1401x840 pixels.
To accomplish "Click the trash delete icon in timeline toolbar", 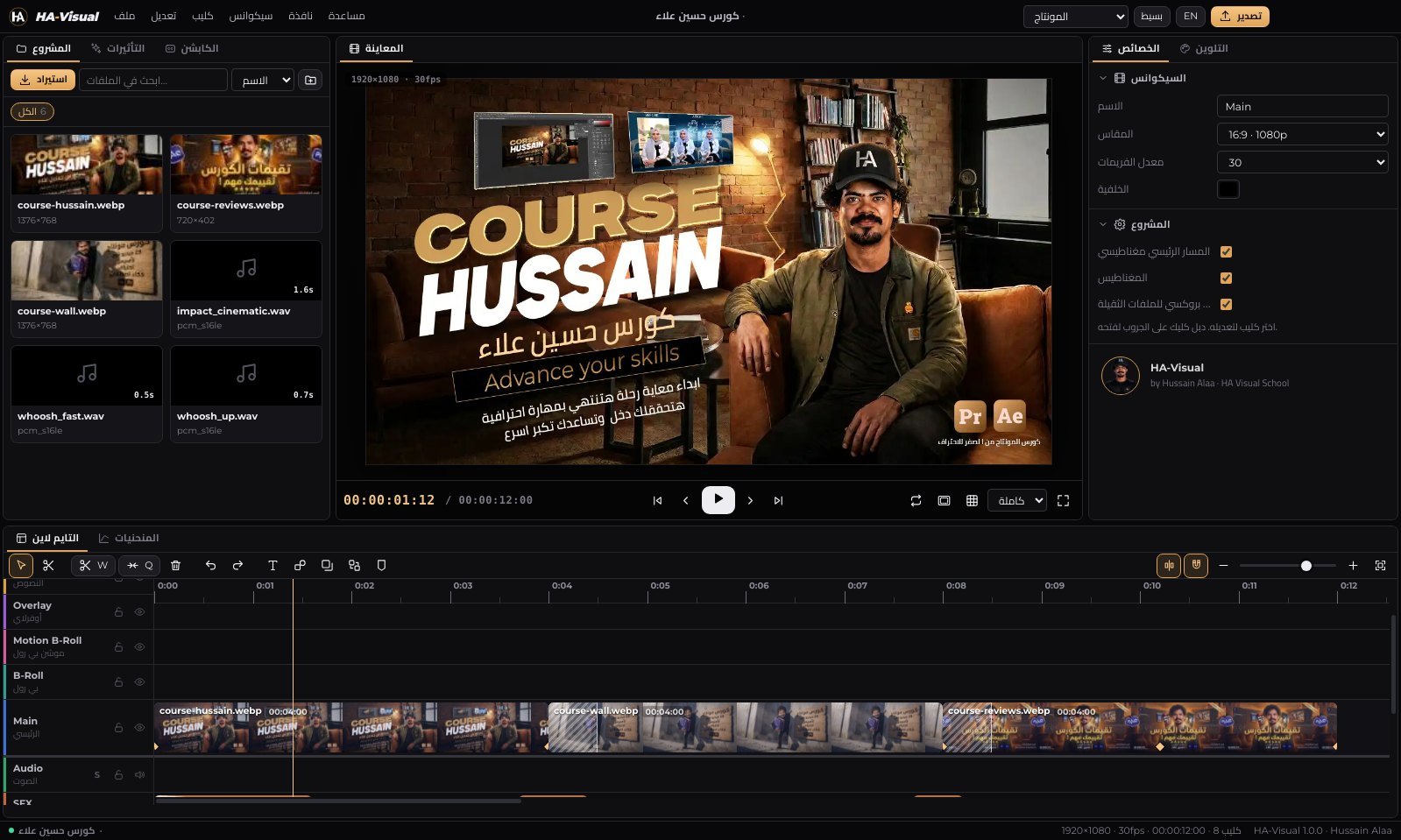I will click(x=175, y=566).
